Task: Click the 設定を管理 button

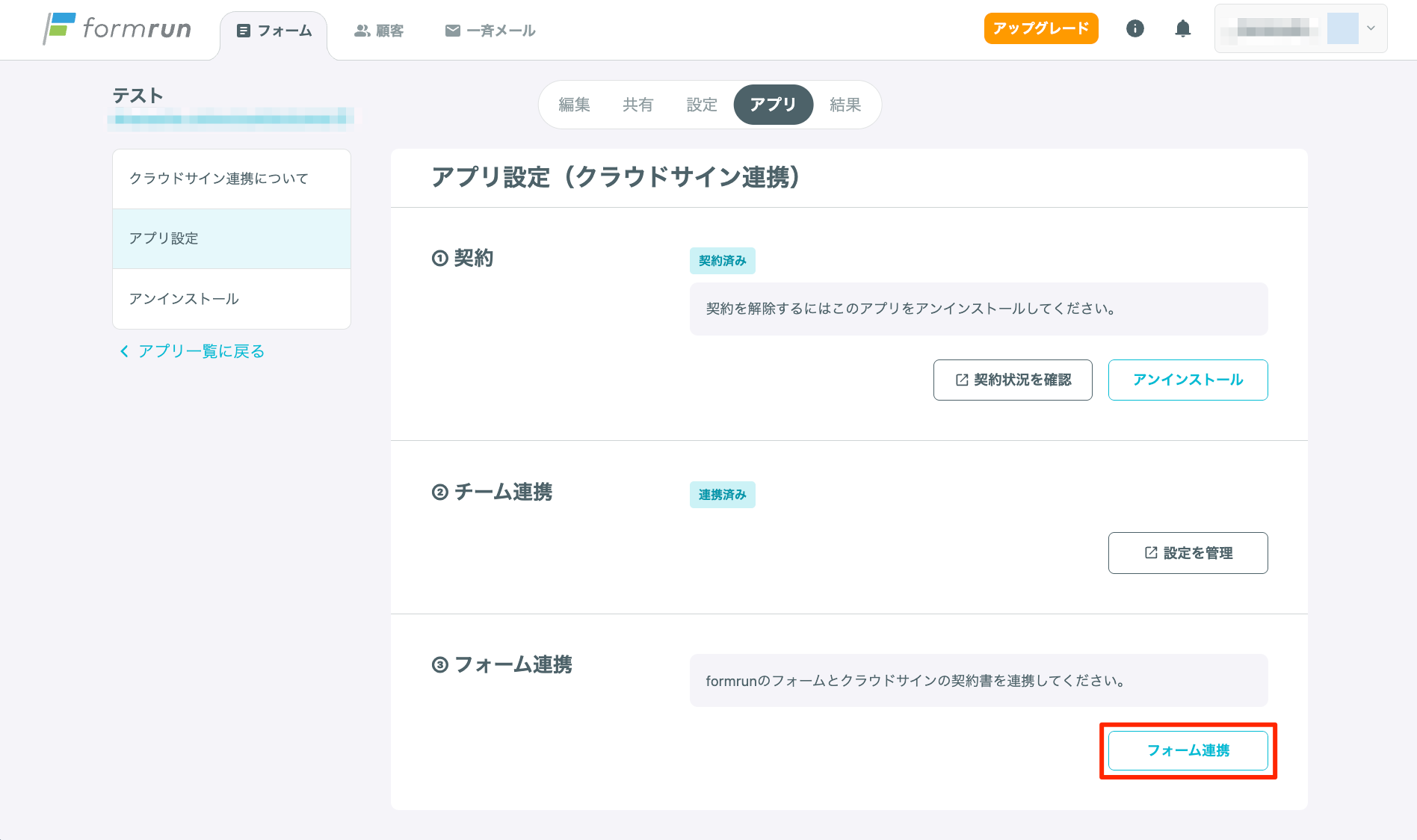Action: coord(1188,553)
